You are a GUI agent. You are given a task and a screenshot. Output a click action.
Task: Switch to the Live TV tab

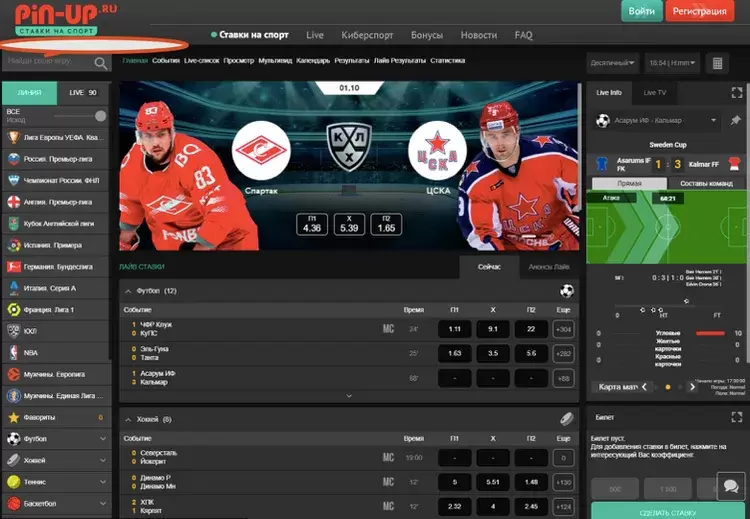coord(654,93)
